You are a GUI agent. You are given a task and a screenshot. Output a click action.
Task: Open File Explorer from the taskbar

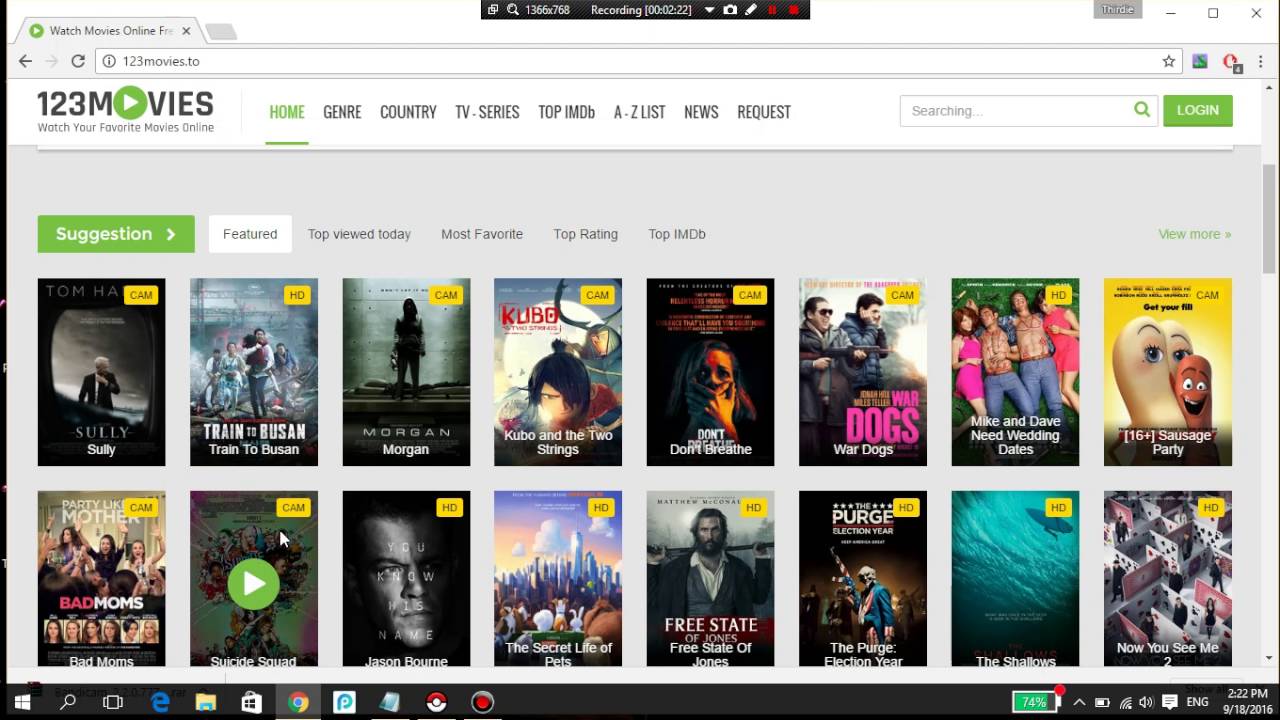[205, 702]
